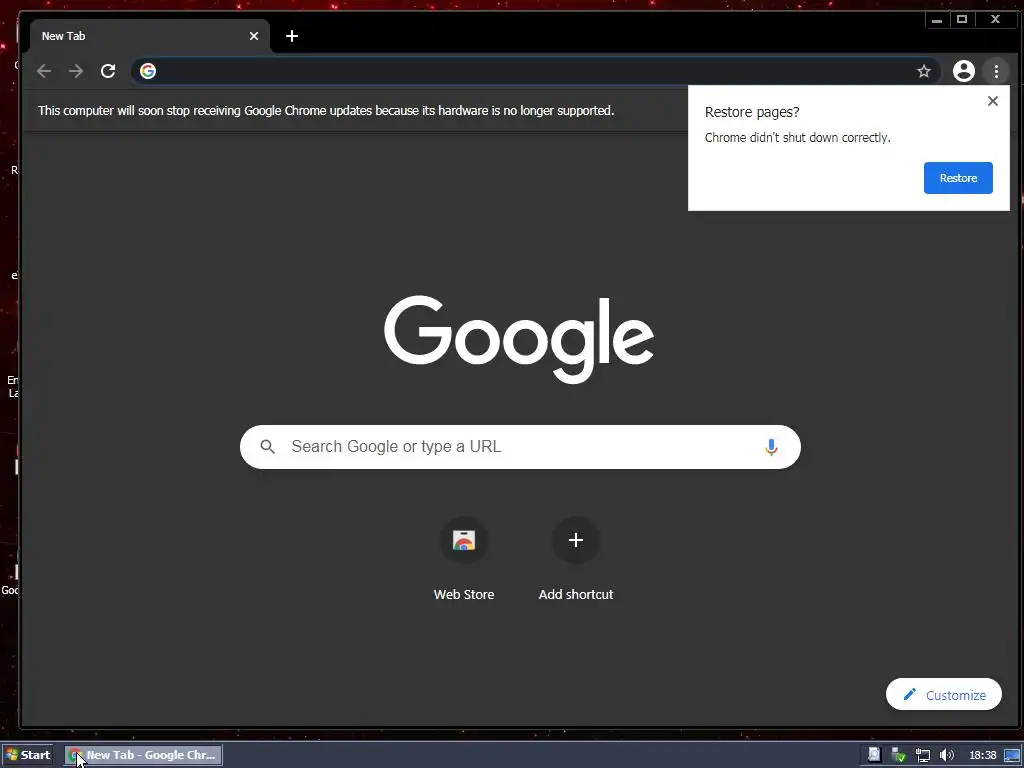The image size is (1024, 768).
Task: Click the Add shortcut plus tile
Action: tap(575, 540)
